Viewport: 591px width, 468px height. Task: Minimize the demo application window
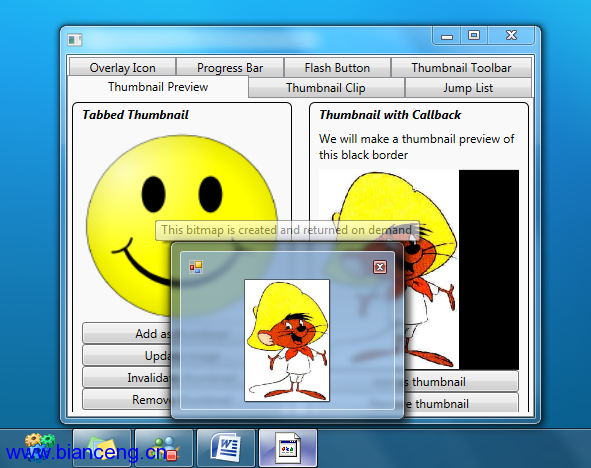pyautogui.click(x=447, y=36)
